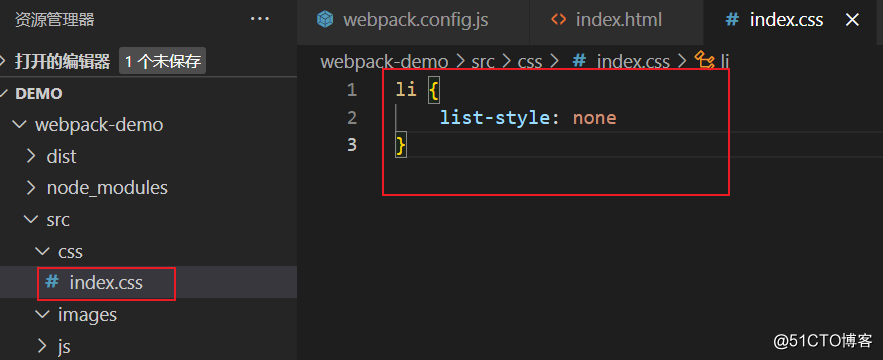Screen dimensions: 883x360
Task: Click line number 3 in the gutter
Action: click(352, 145)
